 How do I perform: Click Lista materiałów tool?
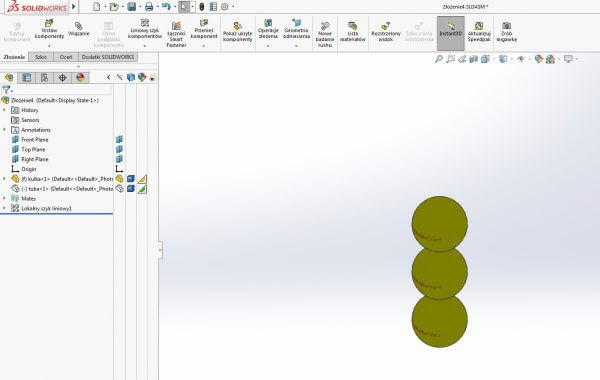coord(352,32)
